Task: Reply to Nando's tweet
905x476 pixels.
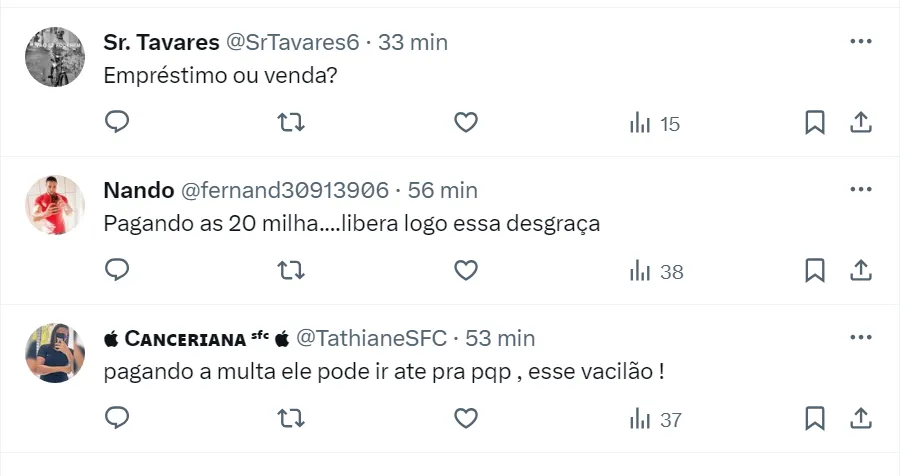Action: [x=118, y=270]
